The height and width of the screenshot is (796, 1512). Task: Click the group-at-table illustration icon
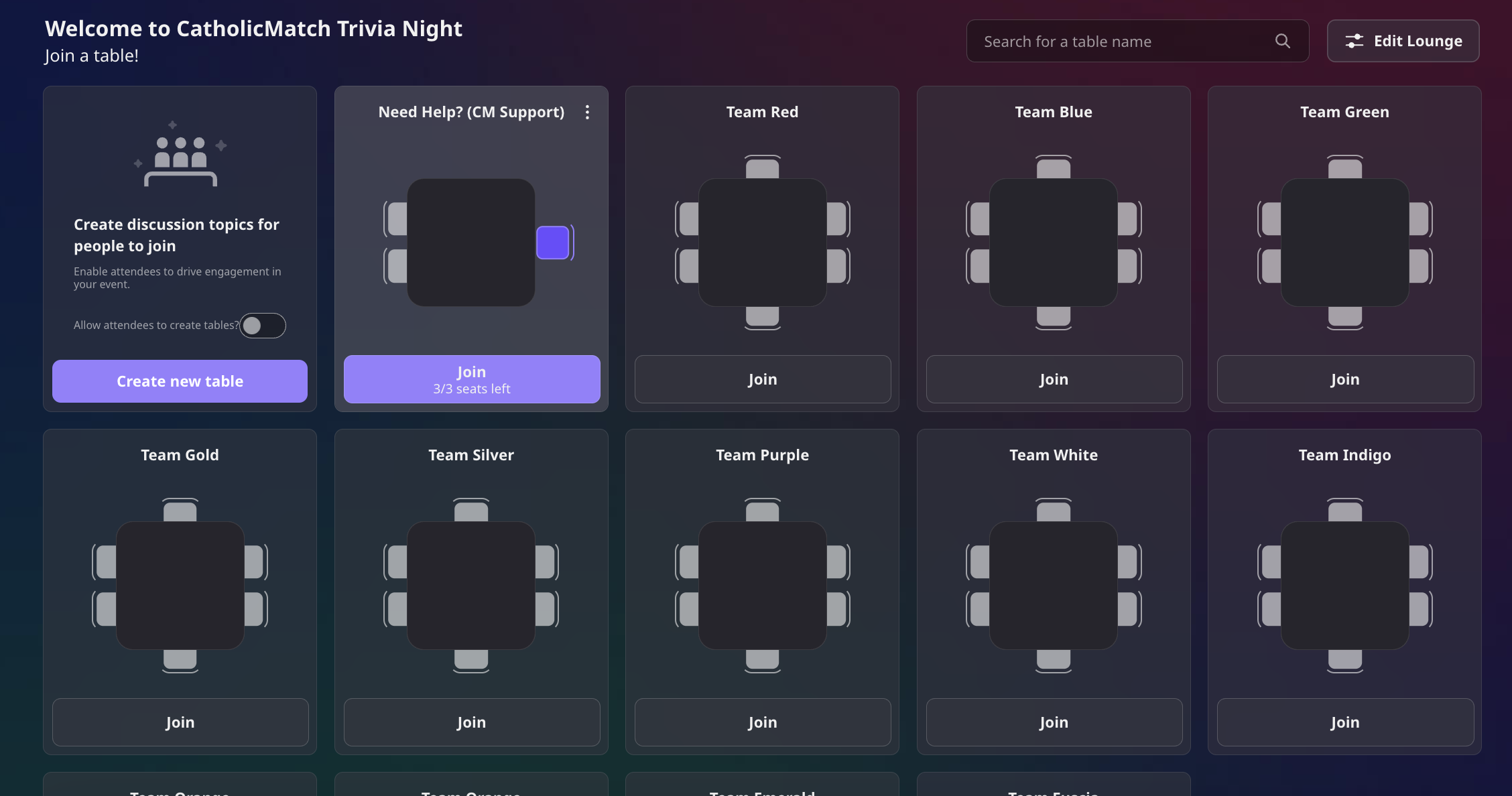pyautogui.click(x=180, y=155)
